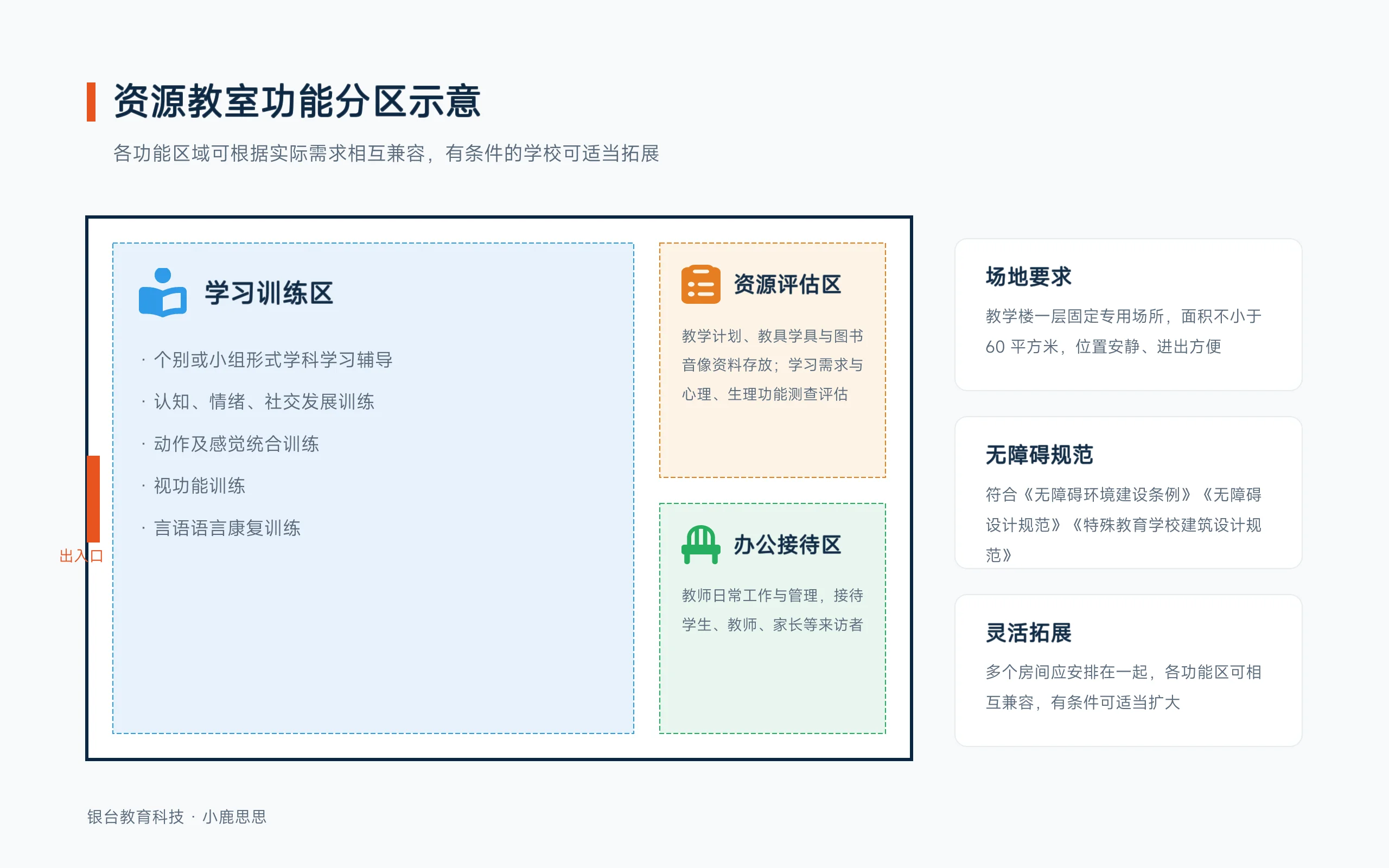Click the footer 银台教育科技 · 小鹿思思
The width and height of the screenshot is (1389, 868).
coord(177,816)
